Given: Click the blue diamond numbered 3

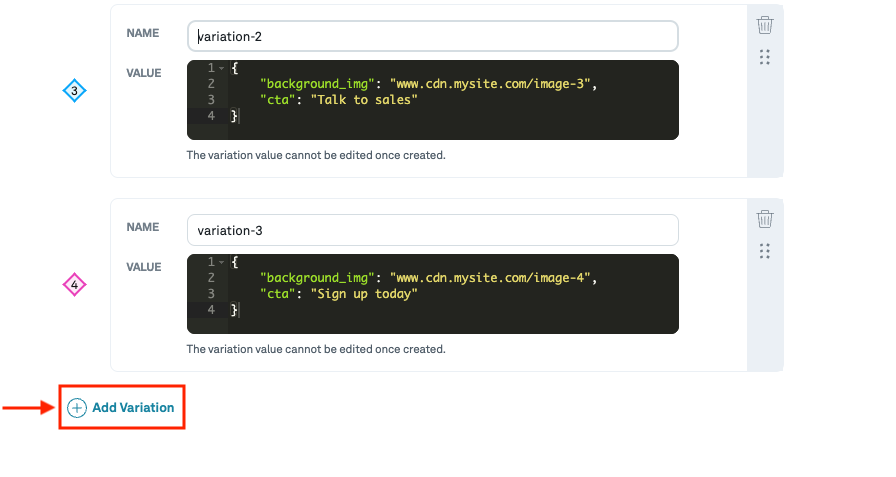Looking at the screenshot, I should coord(75,92).
